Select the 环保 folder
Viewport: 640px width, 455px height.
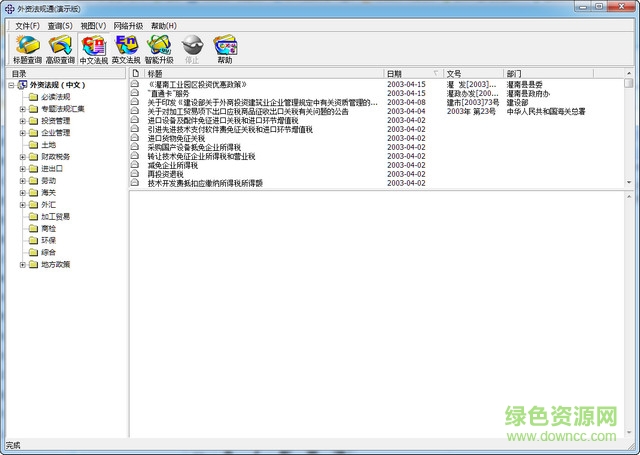(x=48, y=240)
